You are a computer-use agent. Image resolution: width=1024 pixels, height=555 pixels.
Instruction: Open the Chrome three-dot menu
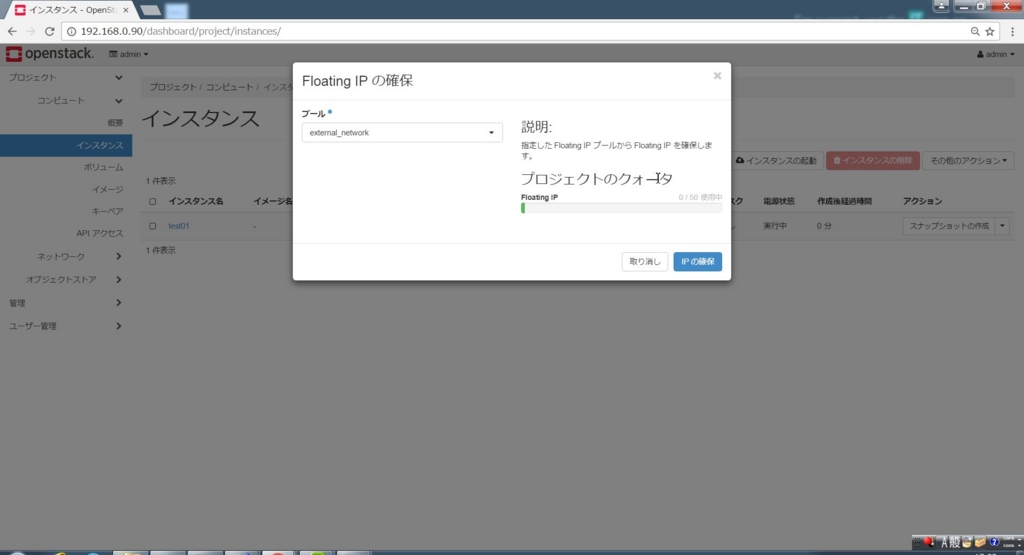(1013, 31)
